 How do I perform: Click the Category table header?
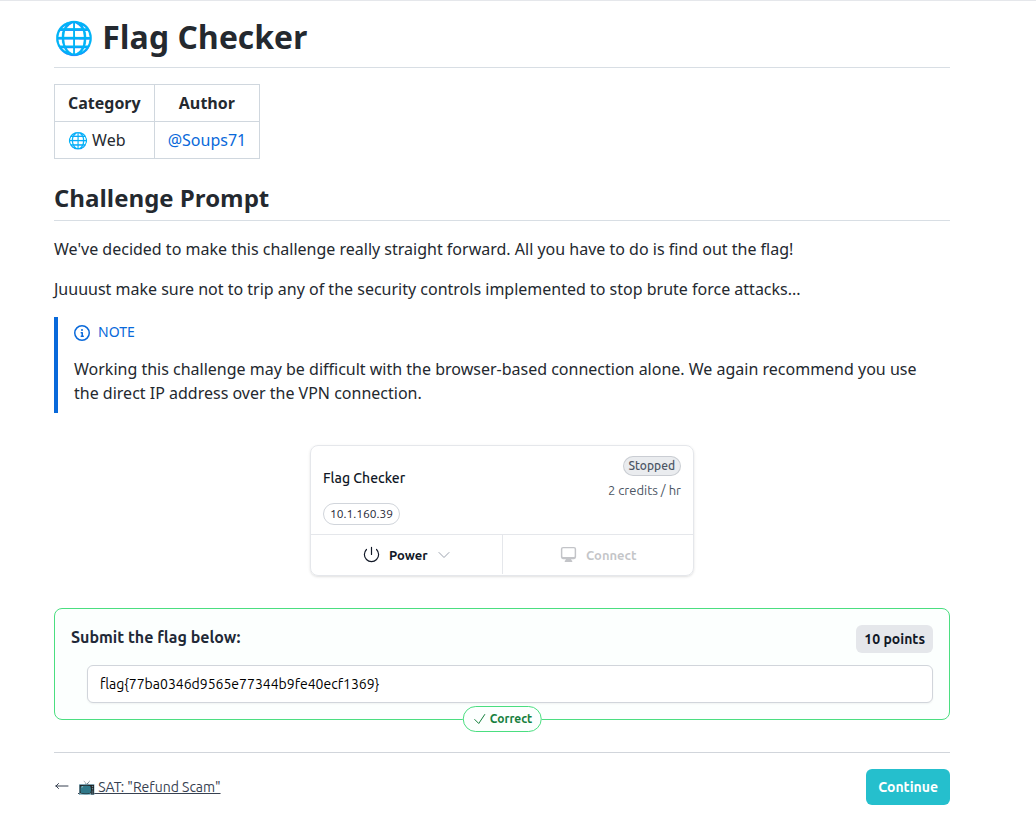[x=104, y=103]
